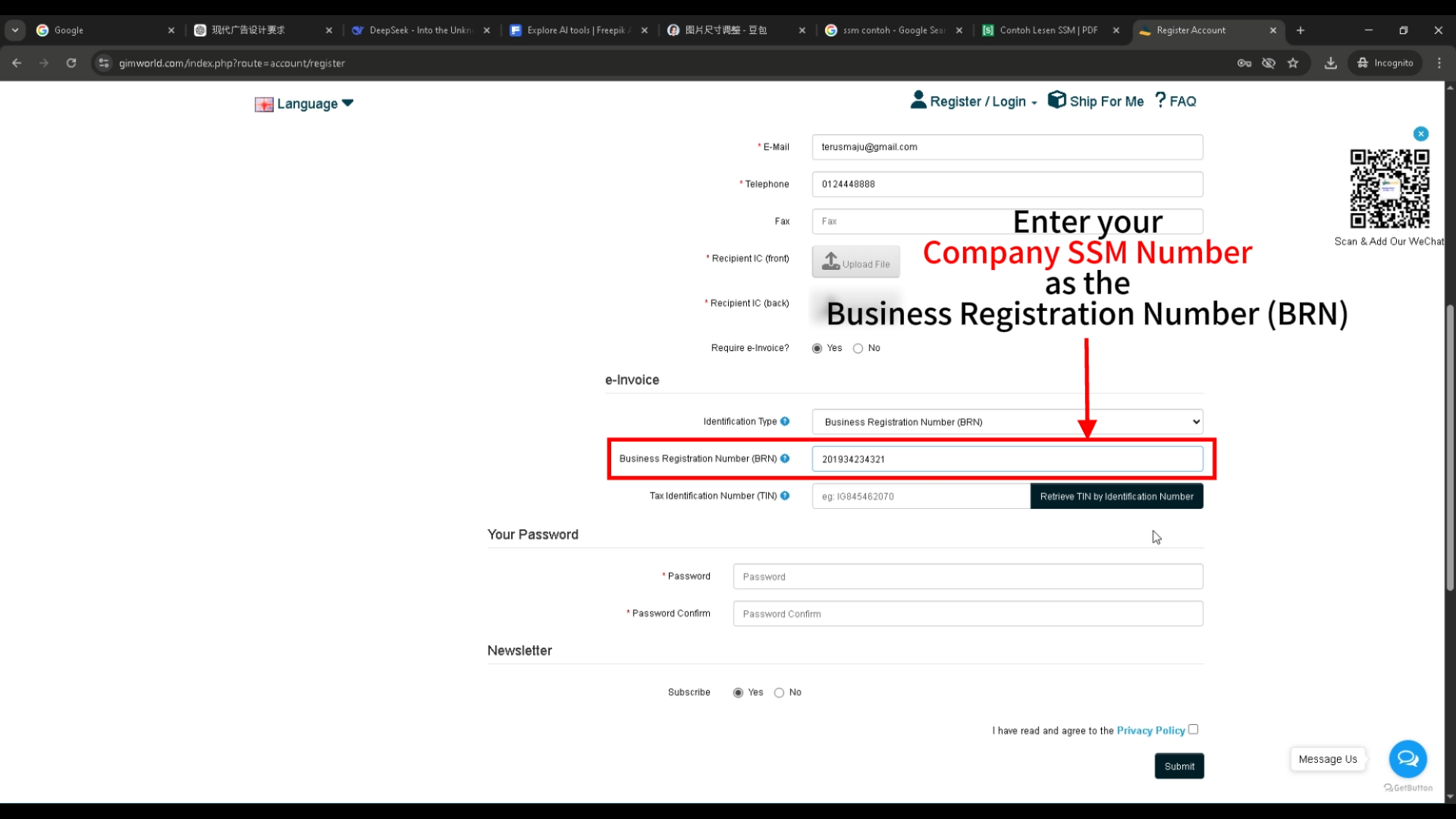Check the Privacy Policy agreement checkbox
Image resolution: width=1456 pixels, height=819 pixels.
click(x=1193, y=730)
